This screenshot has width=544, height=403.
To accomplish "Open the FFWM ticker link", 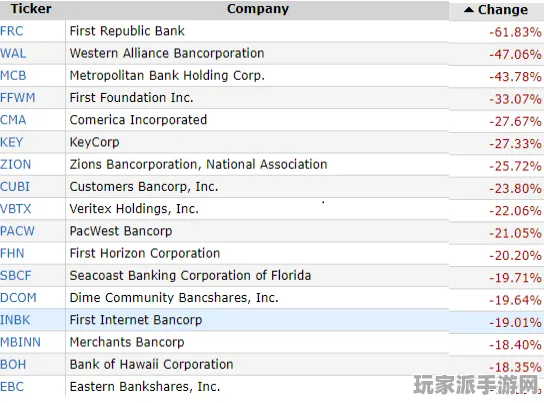I will click(x=18, y=98).
